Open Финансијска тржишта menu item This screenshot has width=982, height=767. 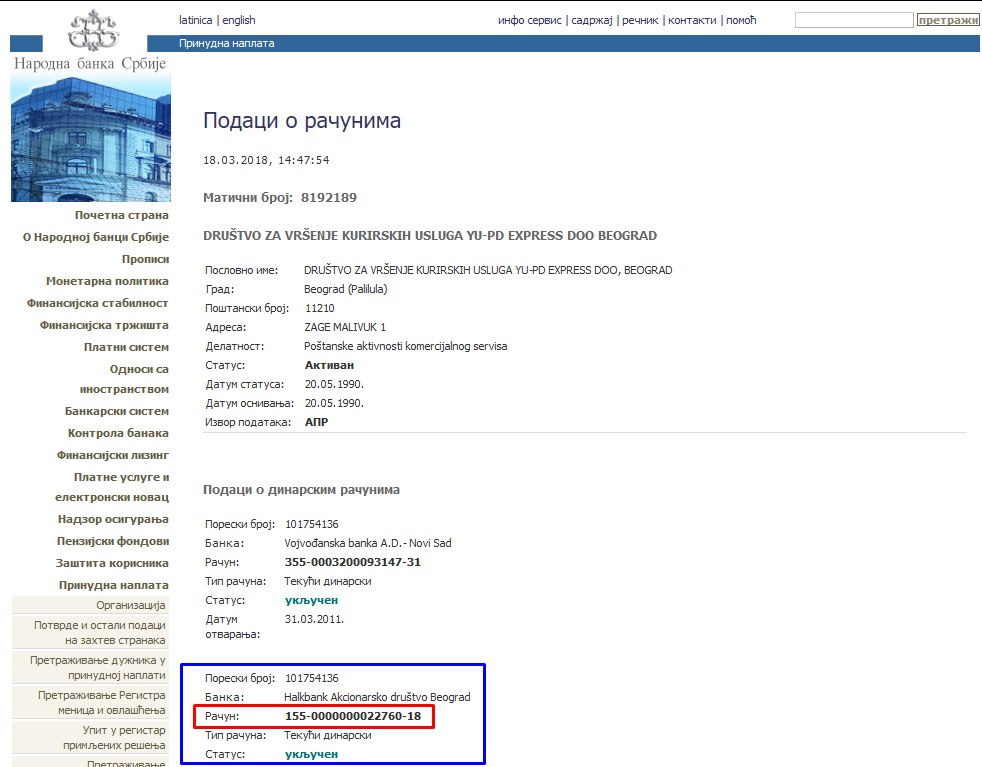[104, 325]
